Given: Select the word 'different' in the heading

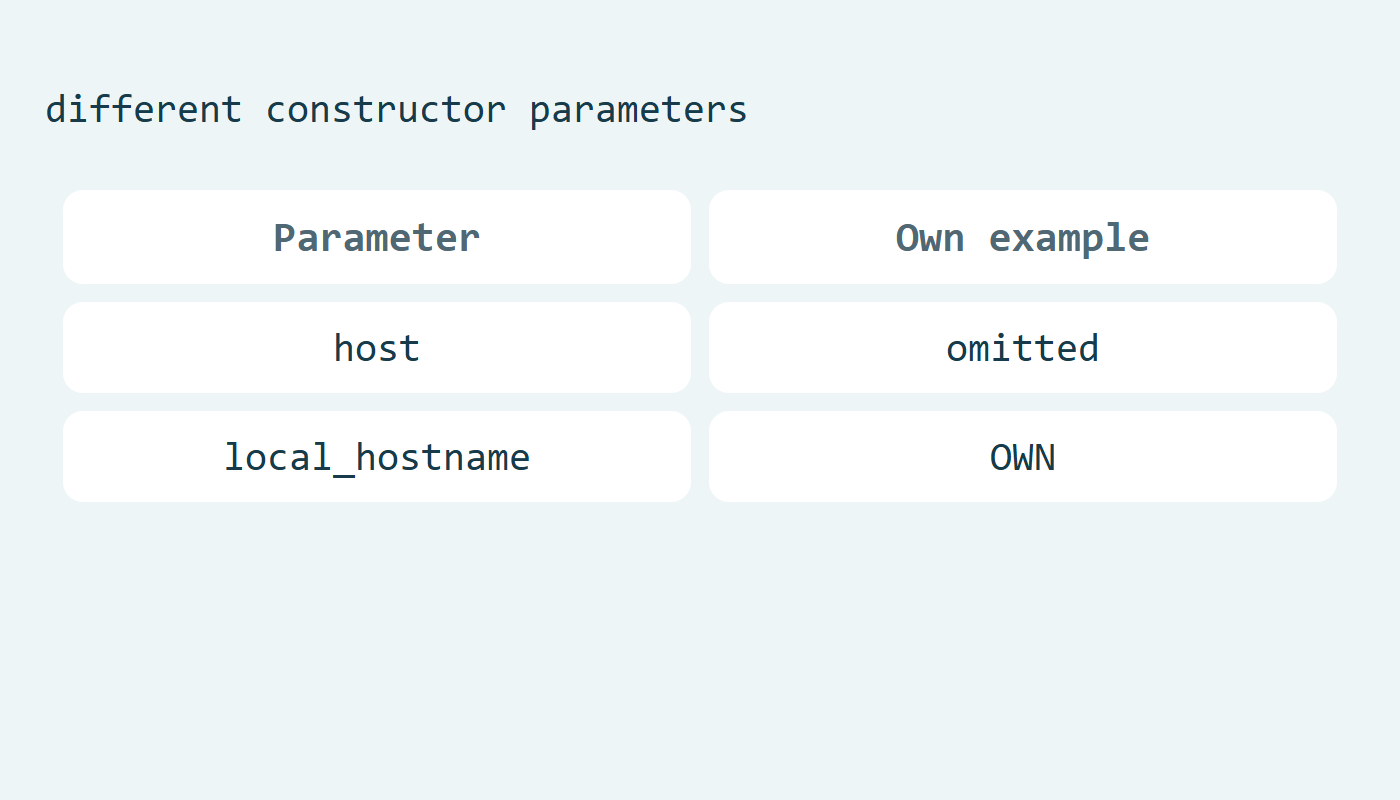Looking at the screenshot, I should coord(144,107).
